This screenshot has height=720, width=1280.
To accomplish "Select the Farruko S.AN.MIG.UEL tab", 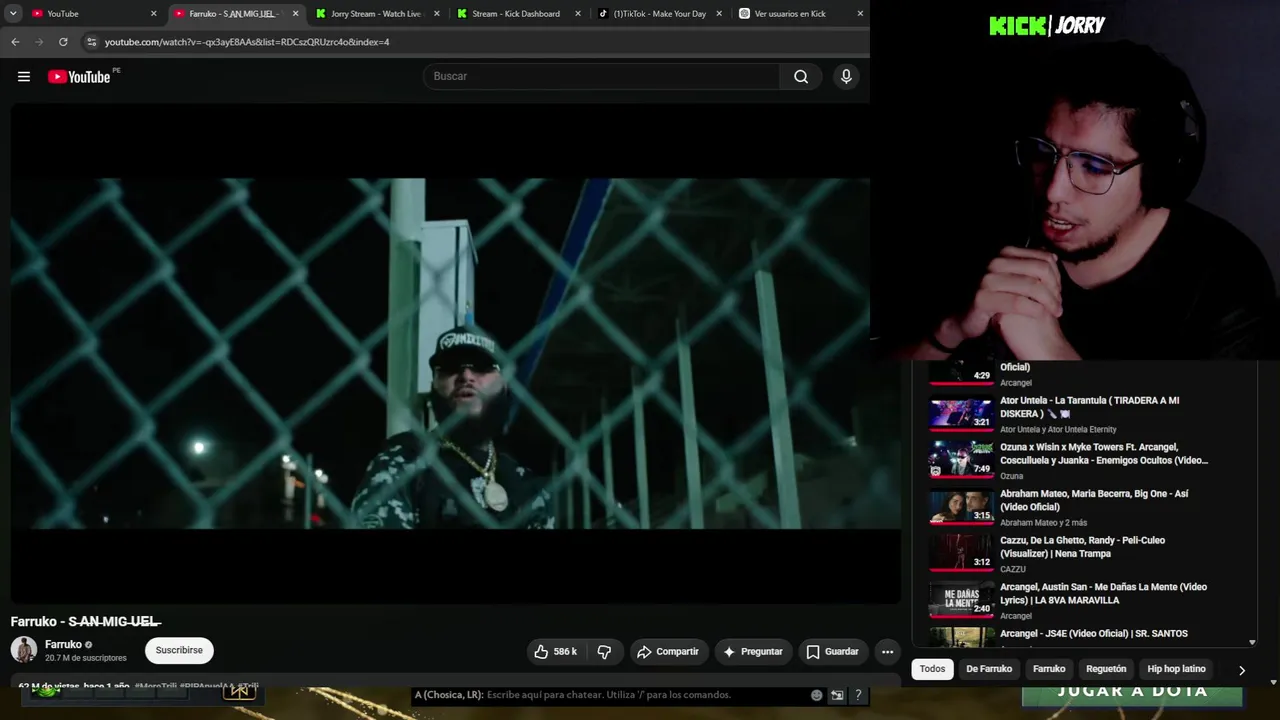I will click(x=235, y=14).
